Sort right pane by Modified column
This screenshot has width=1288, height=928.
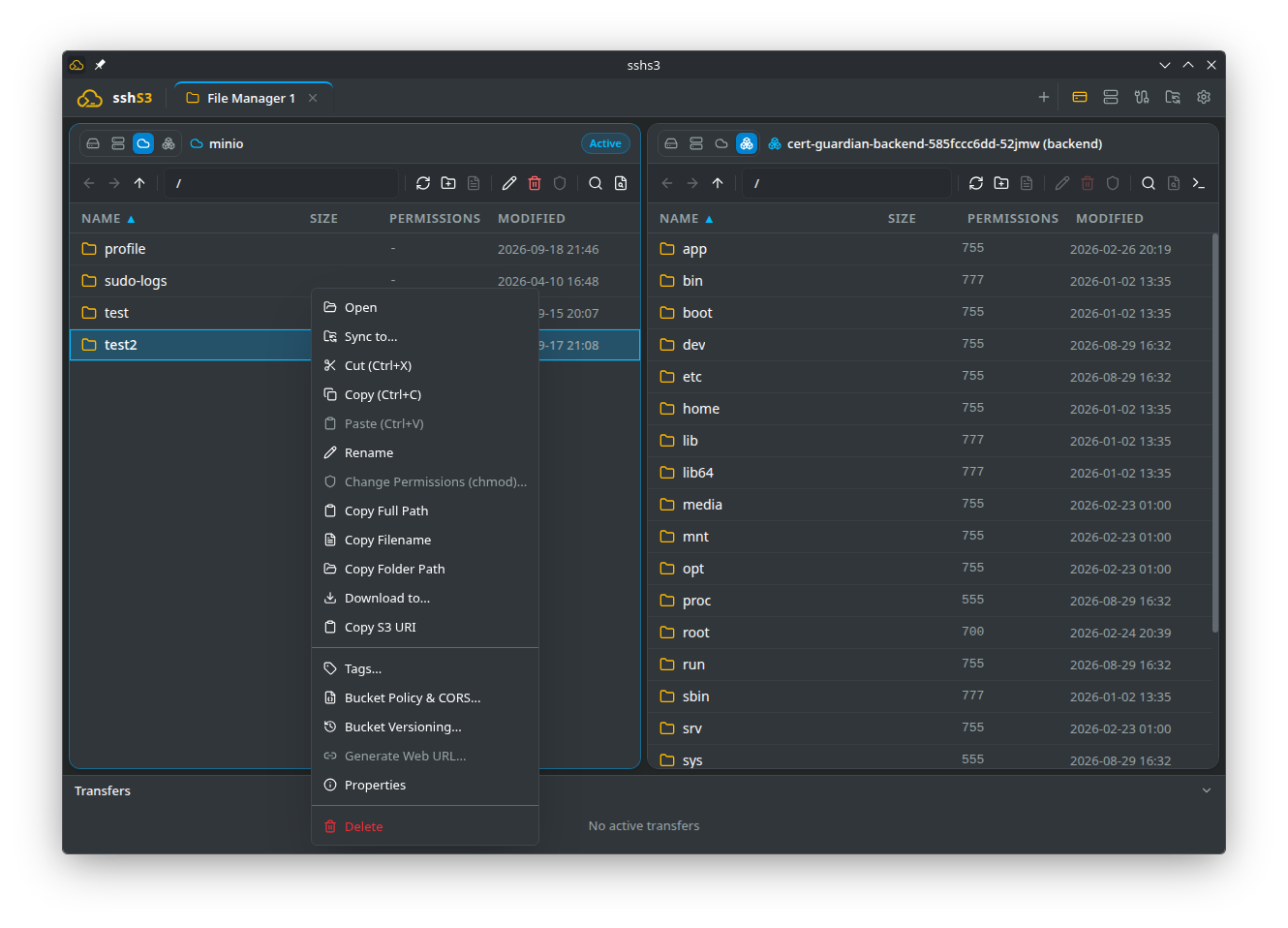pos(1110,219)
